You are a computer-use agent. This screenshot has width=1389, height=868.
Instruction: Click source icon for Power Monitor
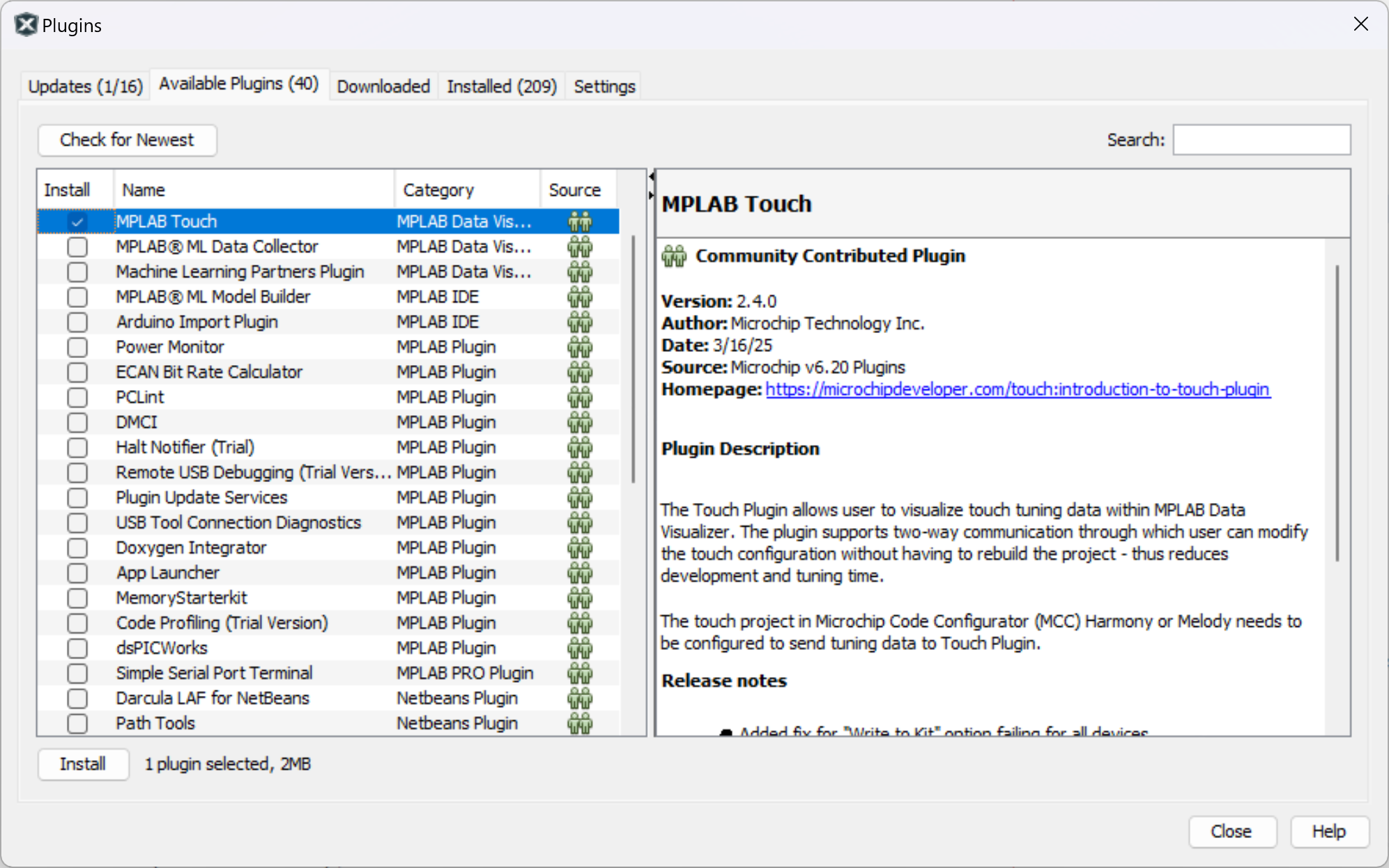tap(579, 347)
